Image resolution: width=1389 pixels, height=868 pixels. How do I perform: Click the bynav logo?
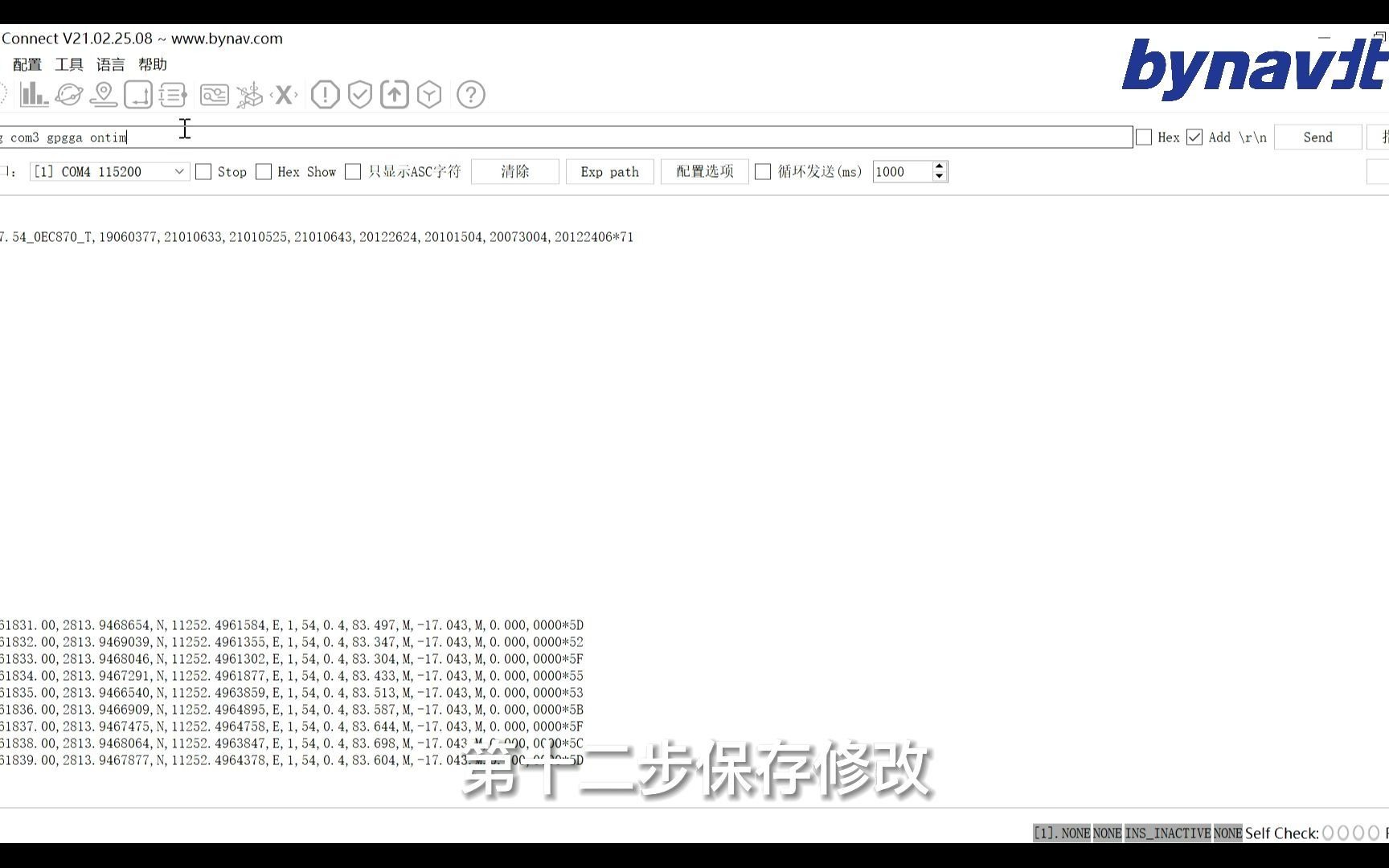(1255, 68)
